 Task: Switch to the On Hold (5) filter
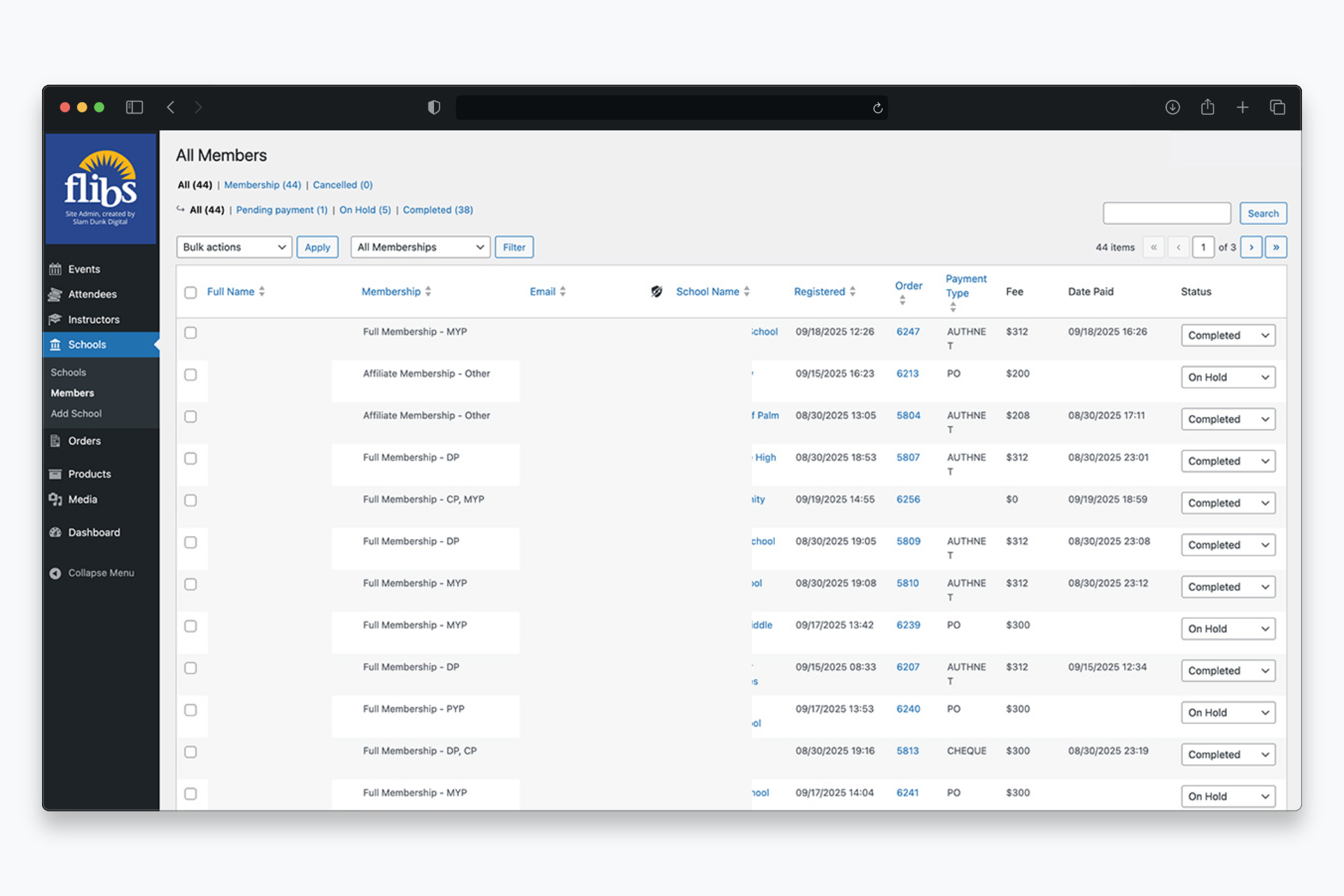pyautogui.click(x=365, y=210)
